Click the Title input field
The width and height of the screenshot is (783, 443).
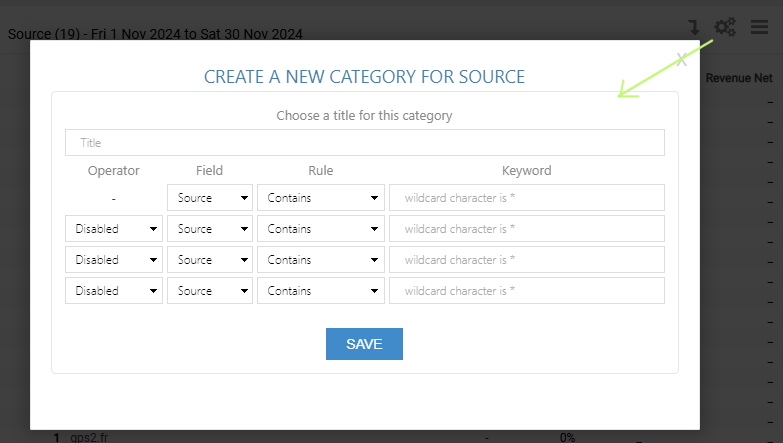[x=365, y=142]
